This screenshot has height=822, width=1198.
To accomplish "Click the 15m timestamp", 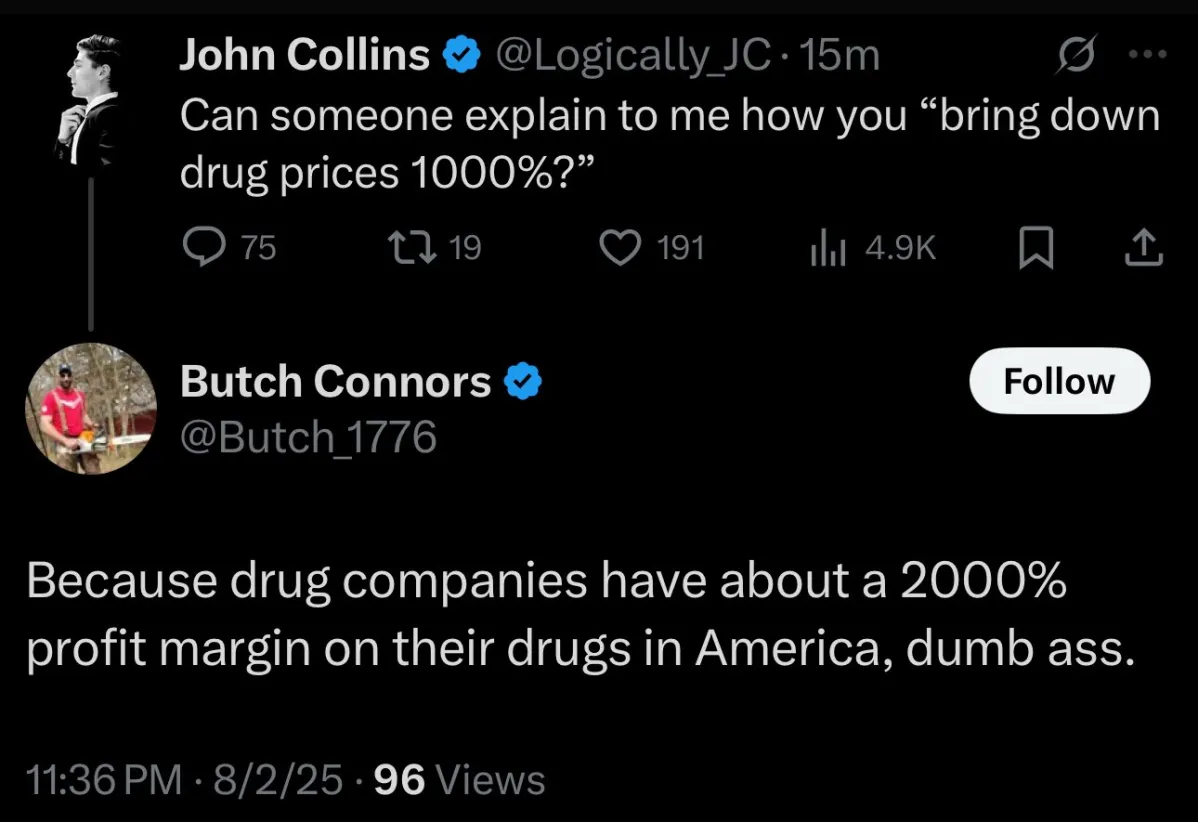I will (839, 55).
